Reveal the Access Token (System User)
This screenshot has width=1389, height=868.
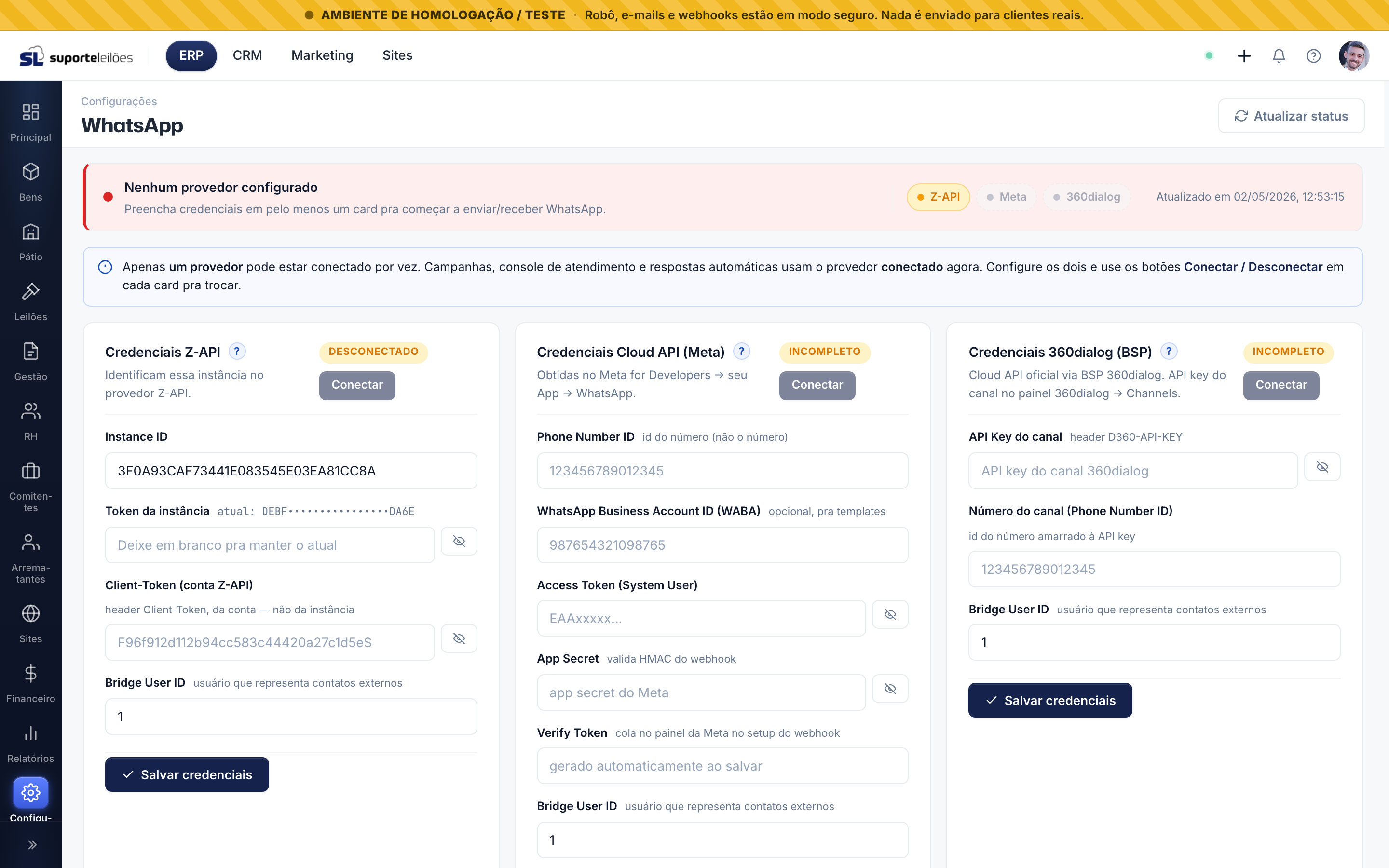890,614
